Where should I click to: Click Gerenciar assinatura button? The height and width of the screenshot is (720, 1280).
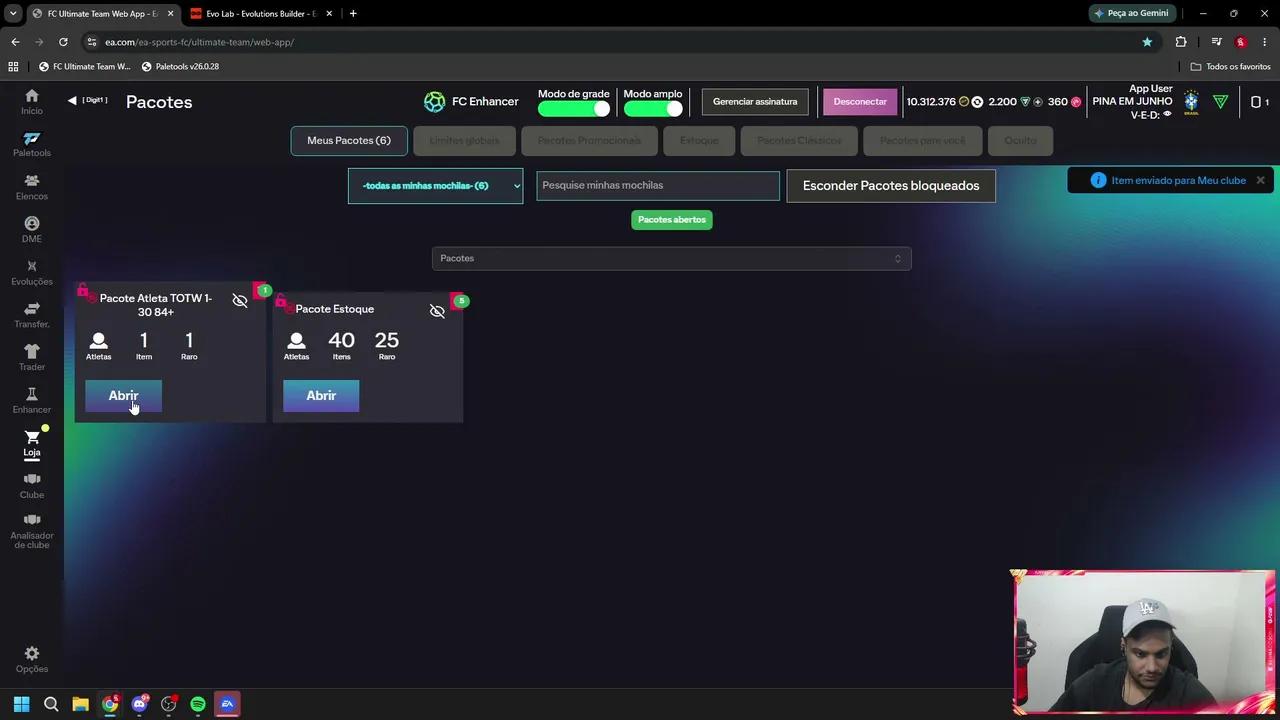755,101
